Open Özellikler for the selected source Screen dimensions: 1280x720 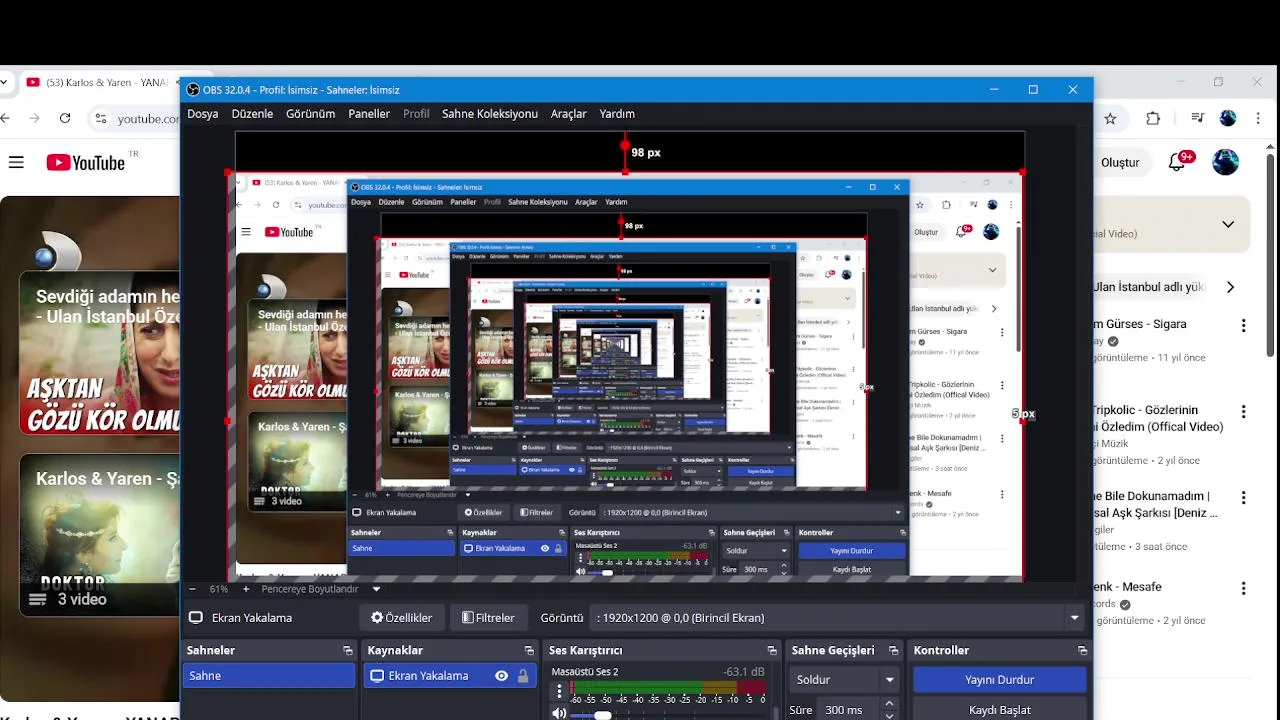(402, 618)
